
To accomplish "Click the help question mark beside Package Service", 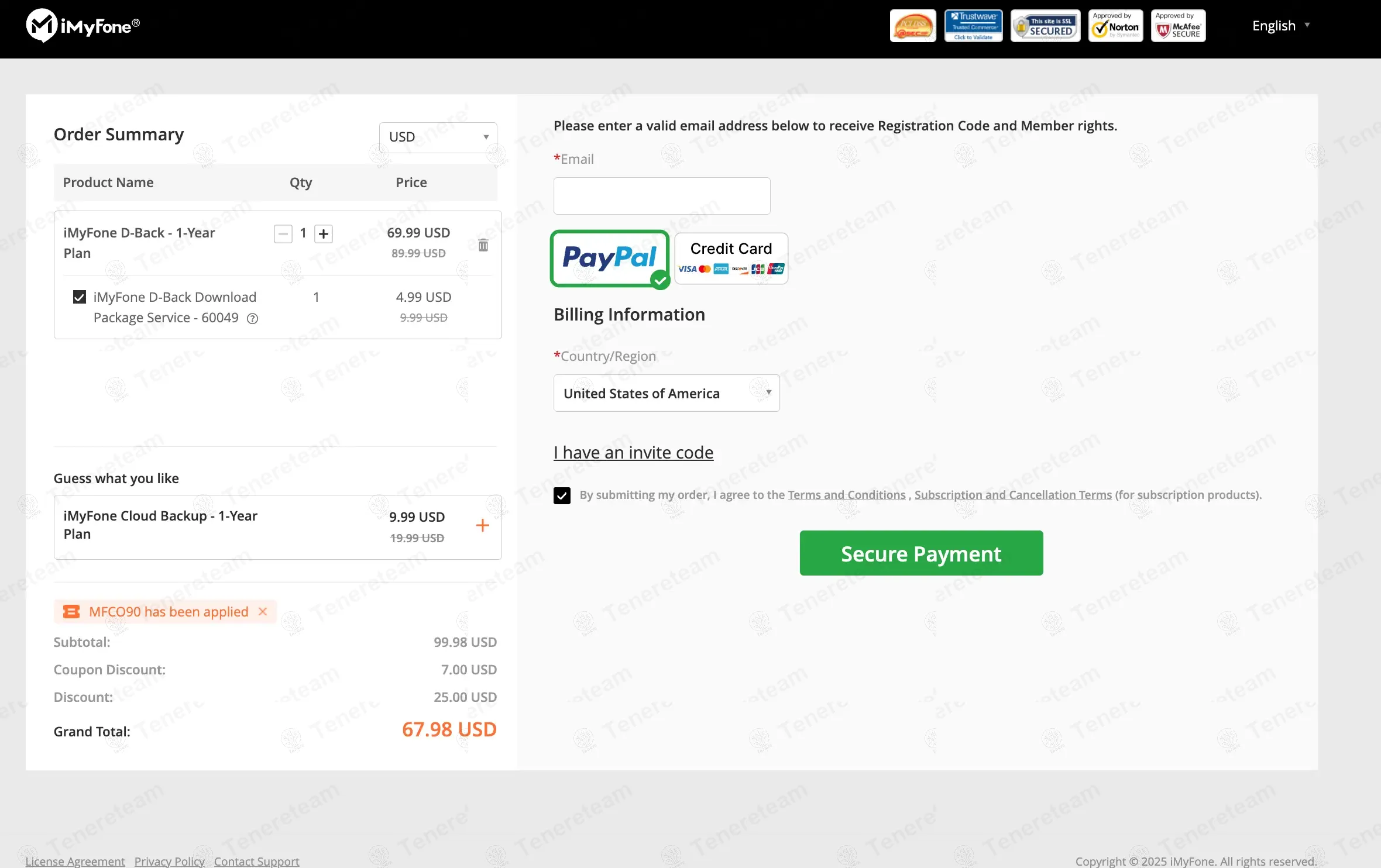I will [x=252, y=319].
